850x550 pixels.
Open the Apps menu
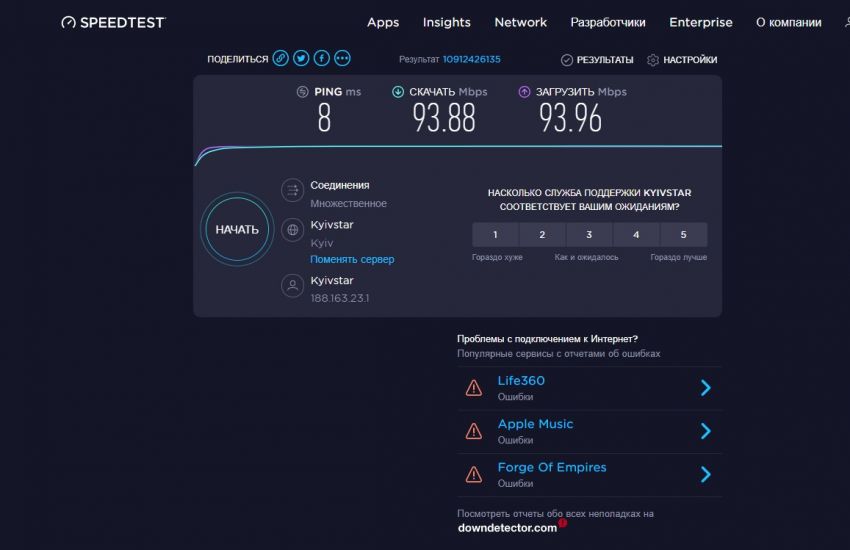point(383,22)
